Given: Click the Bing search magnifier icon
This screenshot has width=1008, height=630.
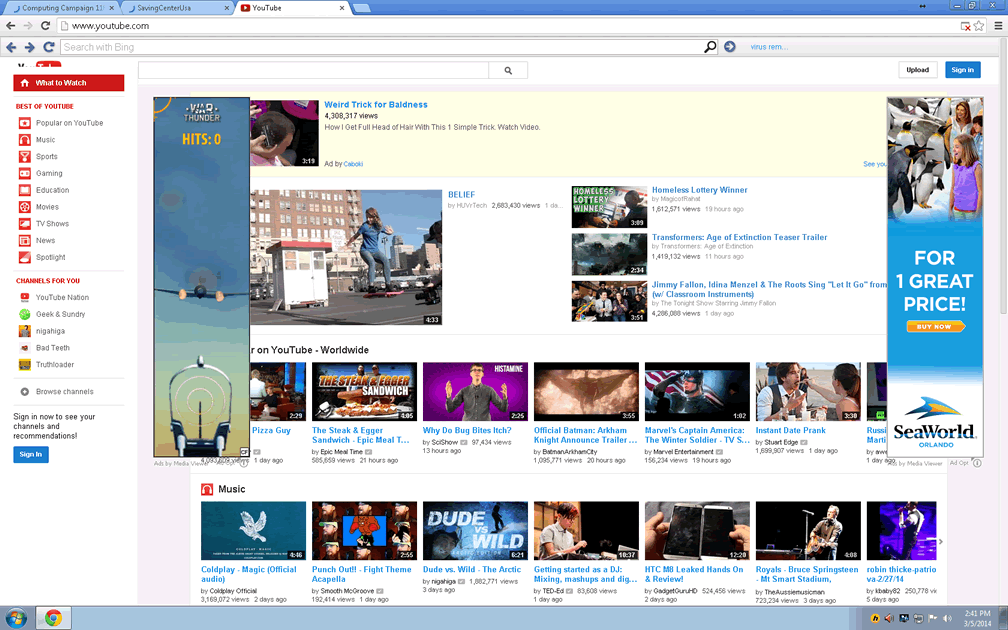Looking at the screenshot, I should point(710,47).
